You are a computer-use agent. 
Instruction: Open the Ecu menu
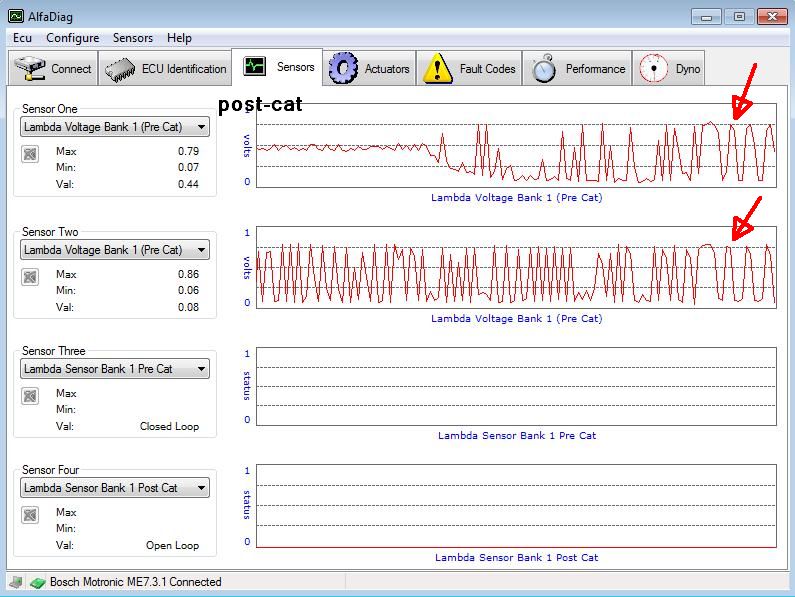point(22,38)
